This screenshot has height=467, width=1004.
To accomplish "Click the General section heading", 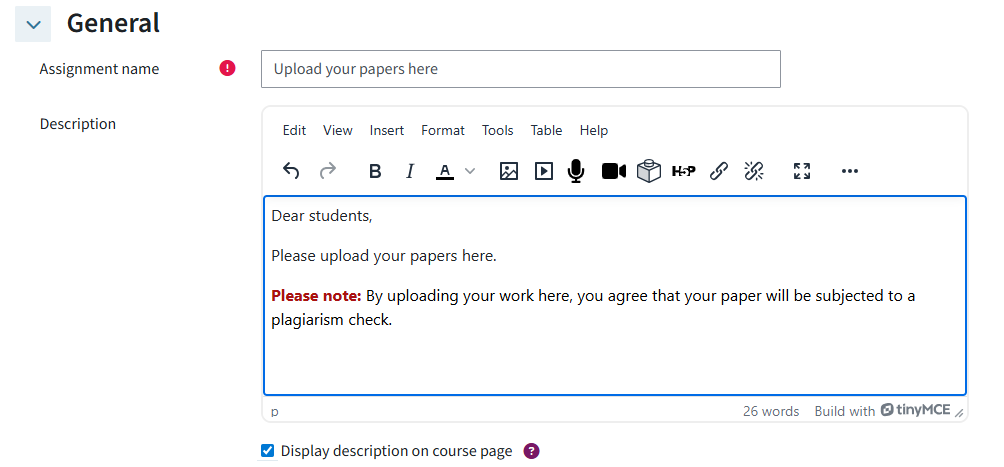I will 113,23.
